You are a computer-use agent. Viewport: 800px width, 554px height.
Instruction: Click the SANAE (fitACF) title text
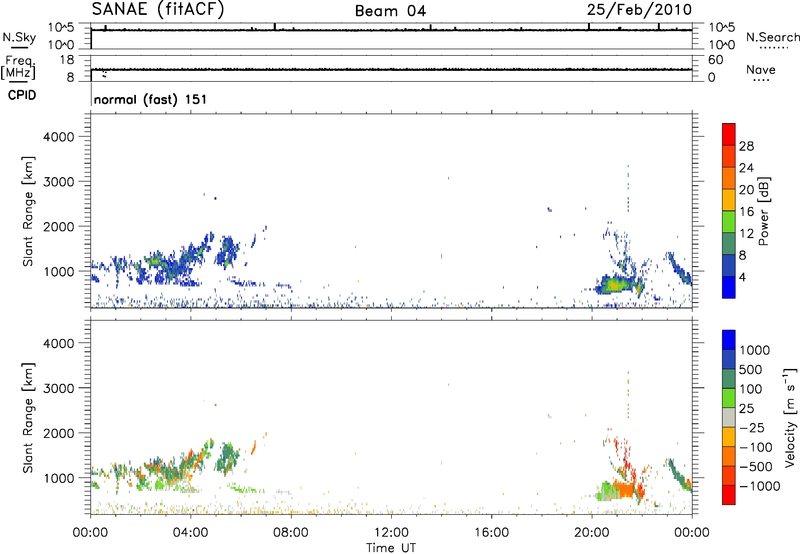pos(158,10)
